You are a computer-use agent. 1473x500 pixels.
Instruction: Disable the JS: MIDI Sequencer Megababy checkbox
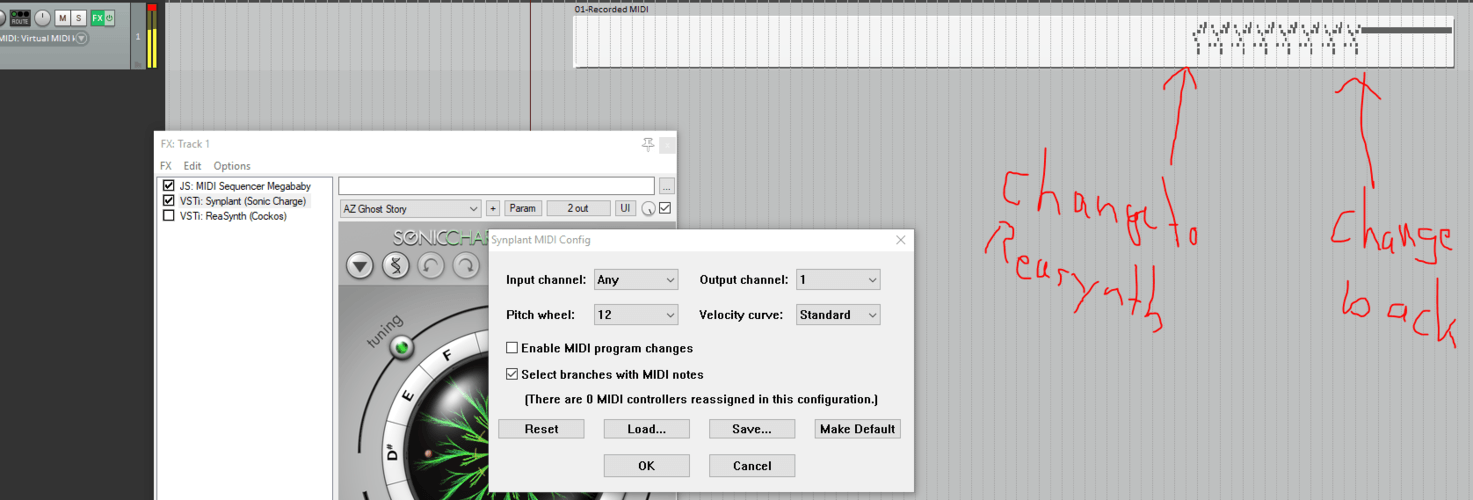(168, 186)
